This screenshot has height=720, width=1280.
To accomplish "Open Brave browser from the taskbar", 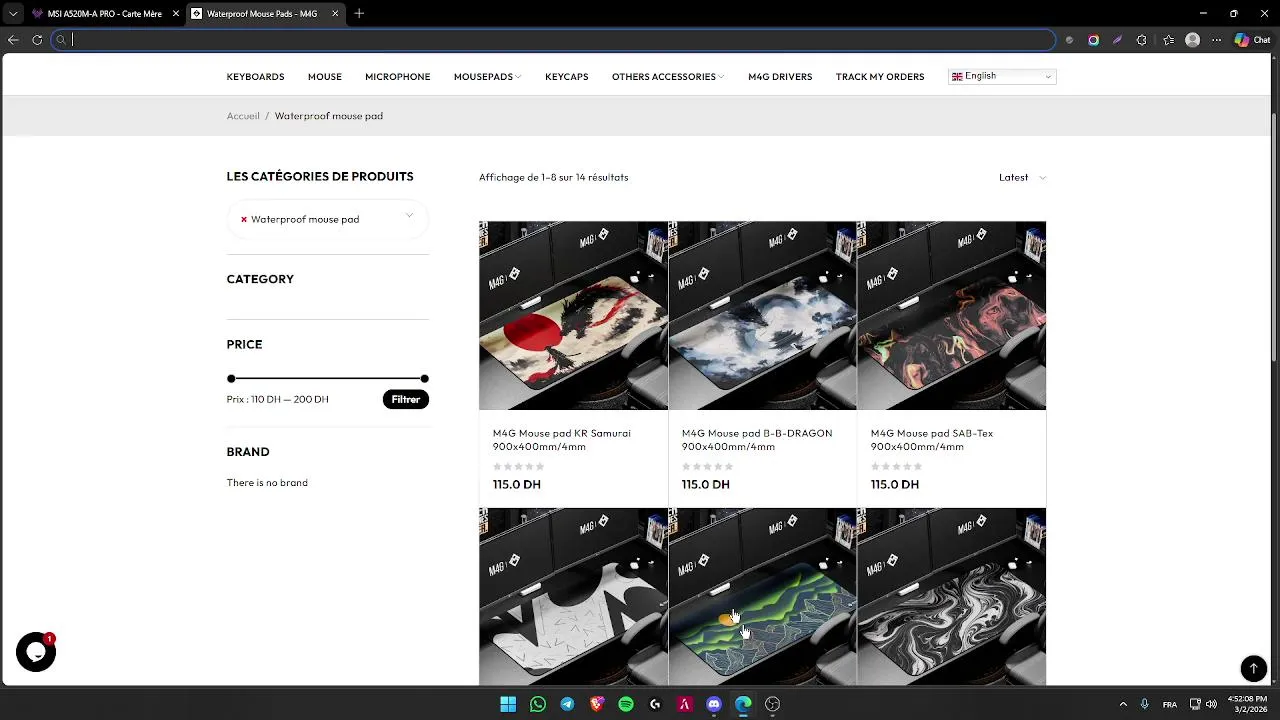I will 597,704.
